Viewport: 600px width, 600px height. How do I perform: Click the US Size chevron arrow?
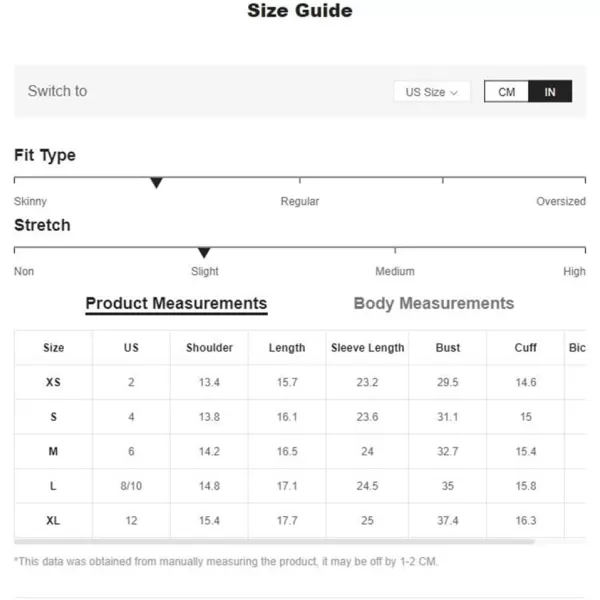click(454, 93)
